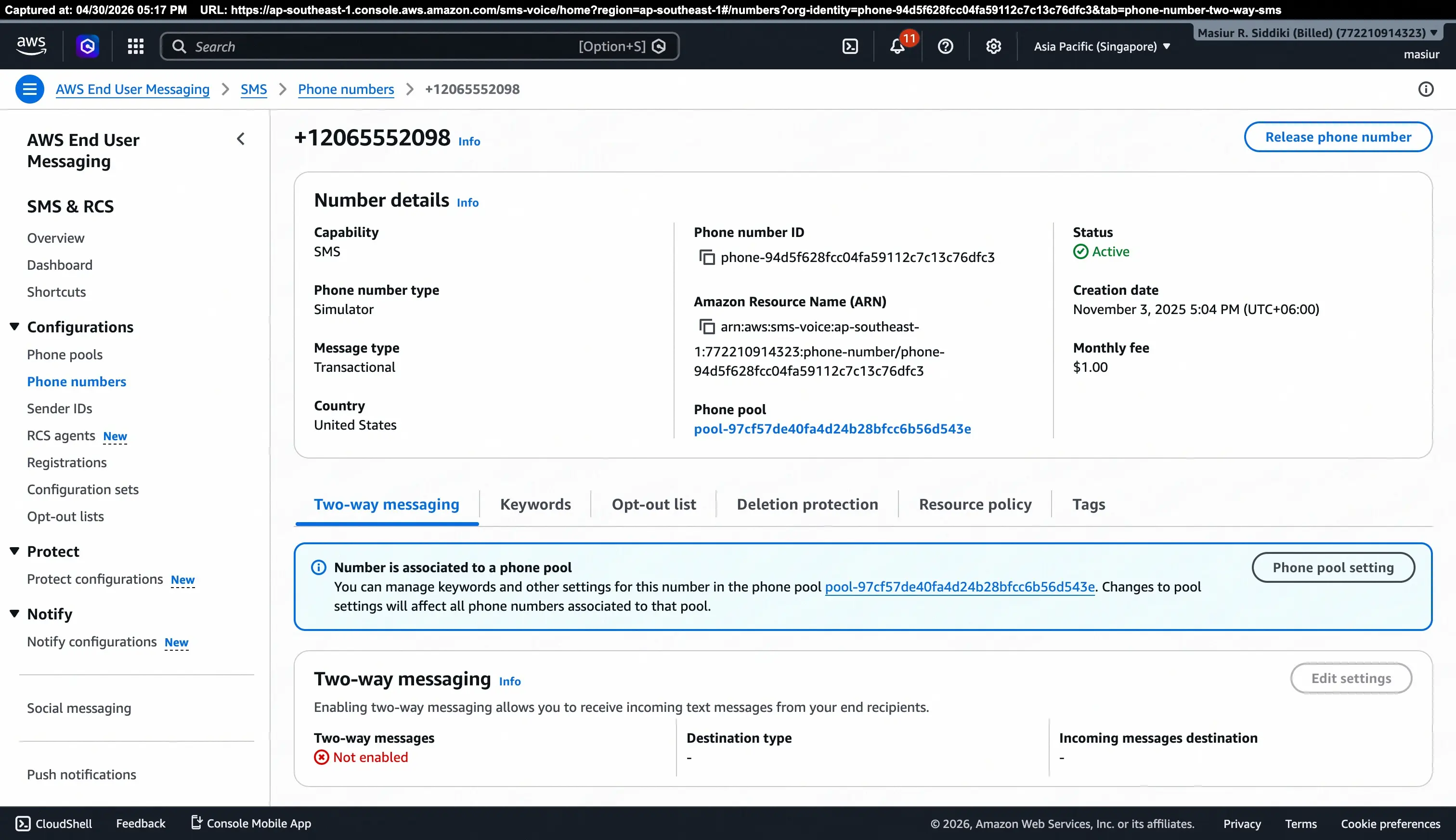Collapse the Protect sidebar section

tap(14, 551)
